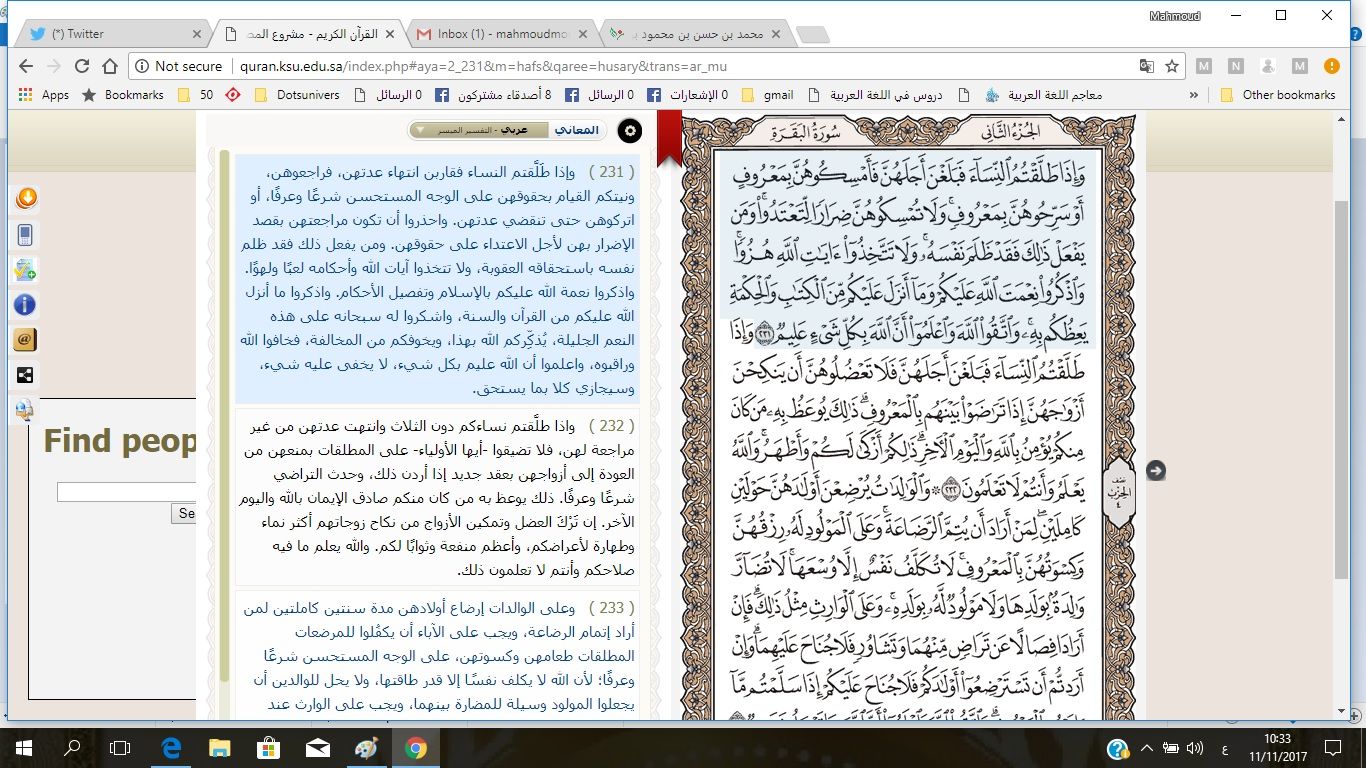The height and width of the screenshot is (768, 1366).
Task: Click the orange download icon in sidebar
Action: pyautogui.click(x=26, y=198)
